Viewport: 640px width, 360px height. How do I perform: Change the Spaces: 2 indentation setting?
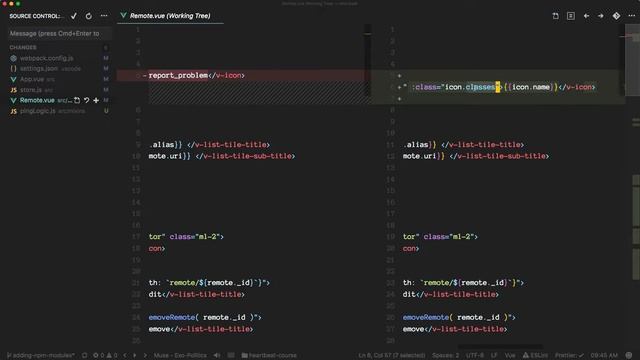445,356
